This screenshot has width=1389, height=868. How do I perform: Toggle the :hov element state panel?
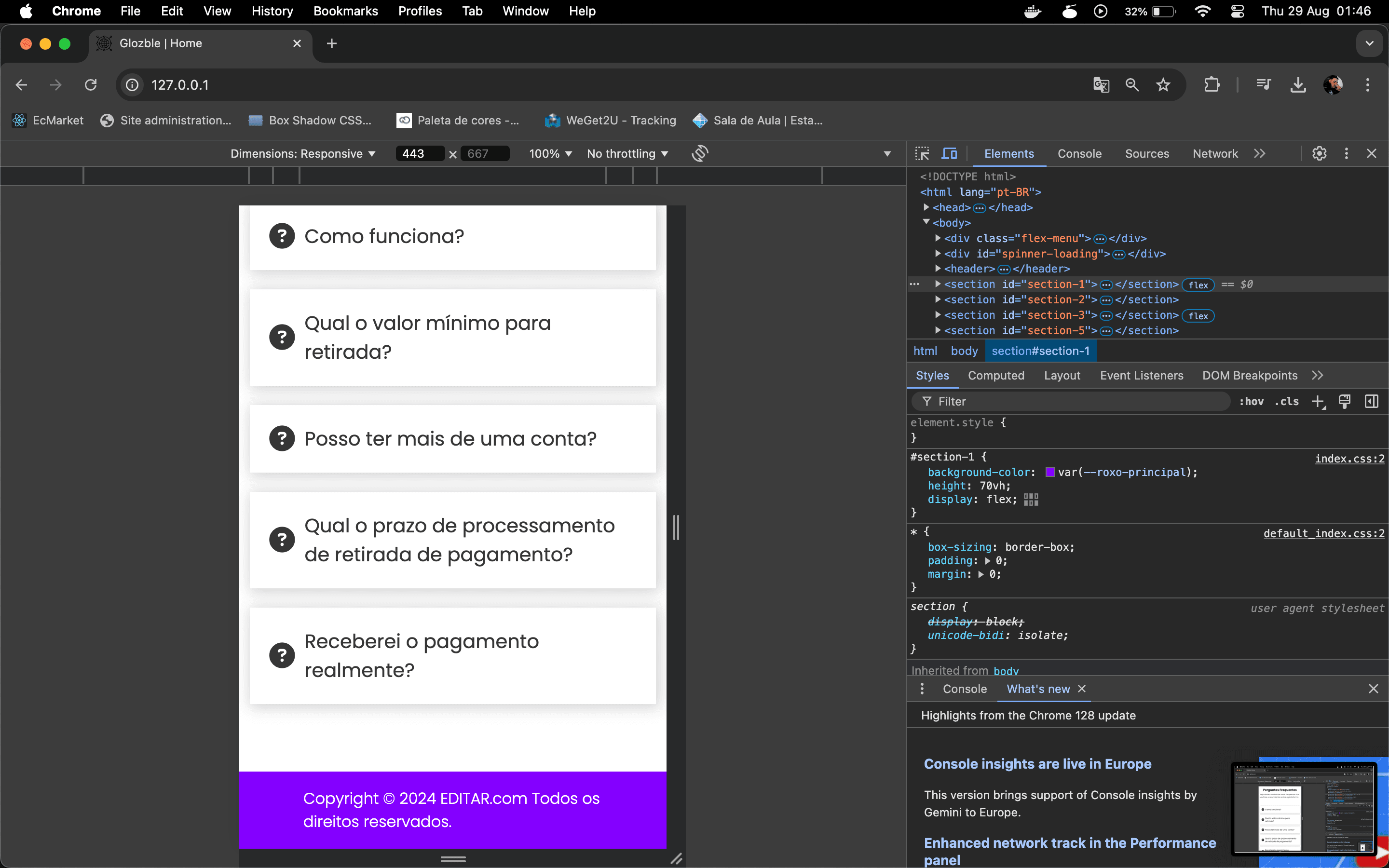(1251, 401)
